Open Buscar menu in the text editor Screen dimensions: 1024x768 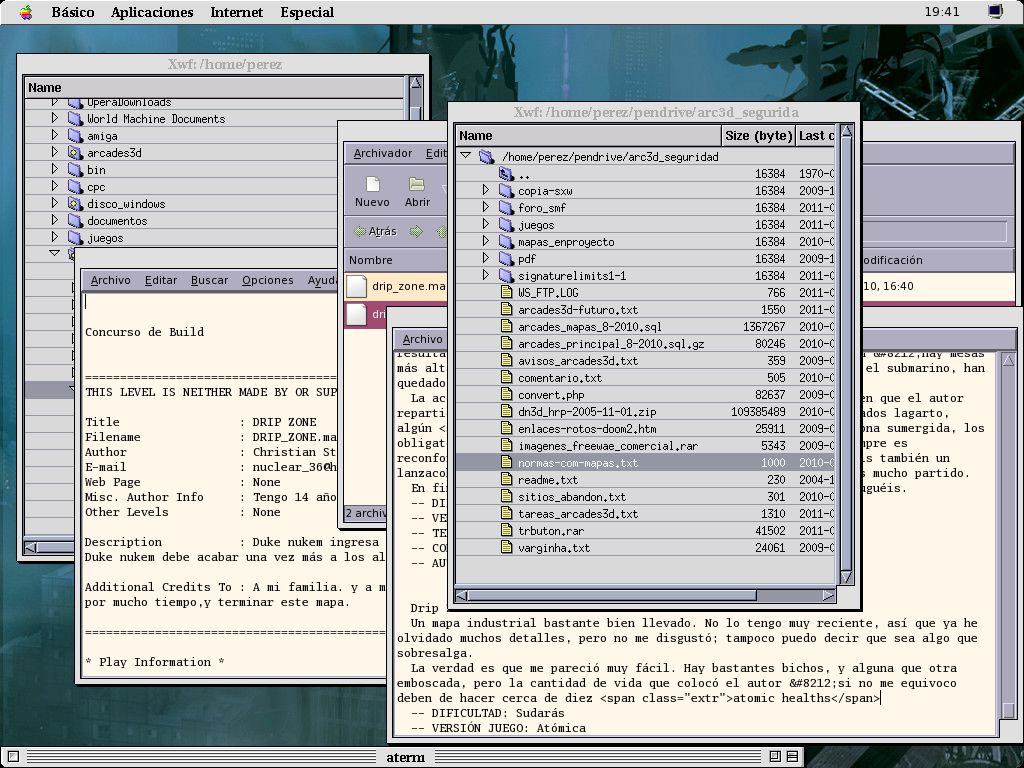[x=209, y=280]
